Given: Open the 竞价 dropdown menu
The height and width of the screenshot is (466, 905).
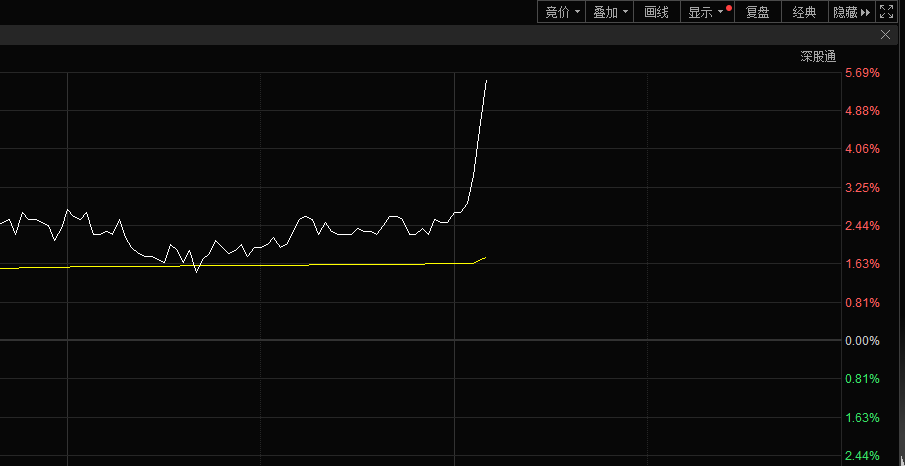Looking at the screenshot, I should click(x=562, y=12).
